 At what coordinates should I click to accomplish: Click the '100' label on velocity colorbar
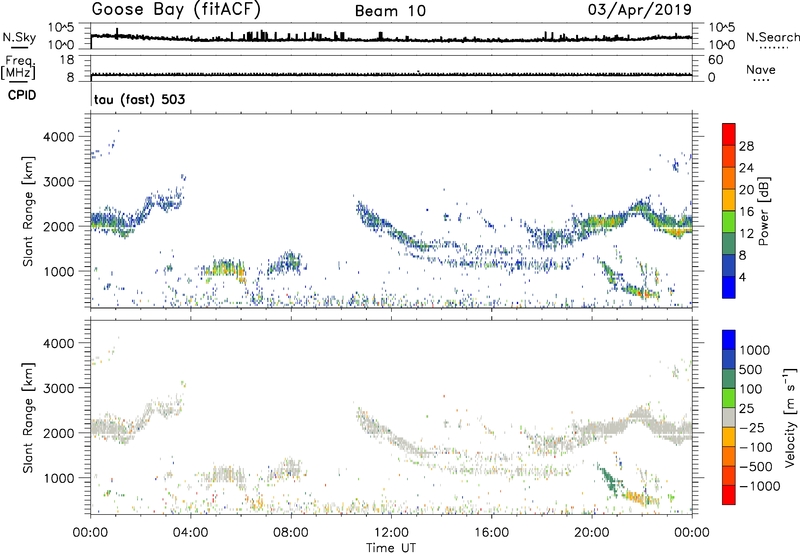pyautogui.click(x=751, y=389)
